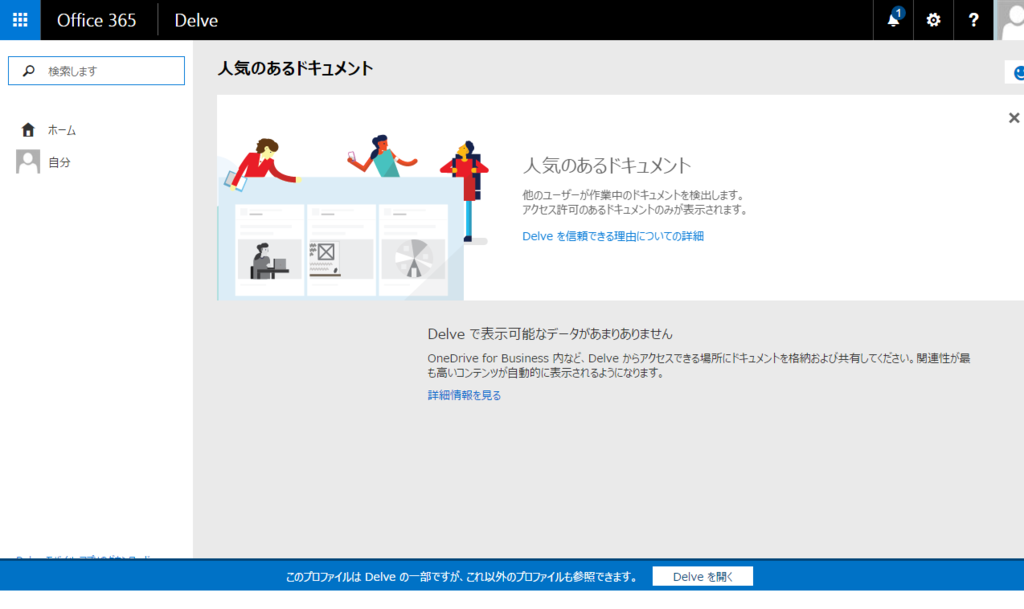This screenshot has width=1024, height=609.
Task: Open the Office 365 app launcher grid
Action: point(20,20)
